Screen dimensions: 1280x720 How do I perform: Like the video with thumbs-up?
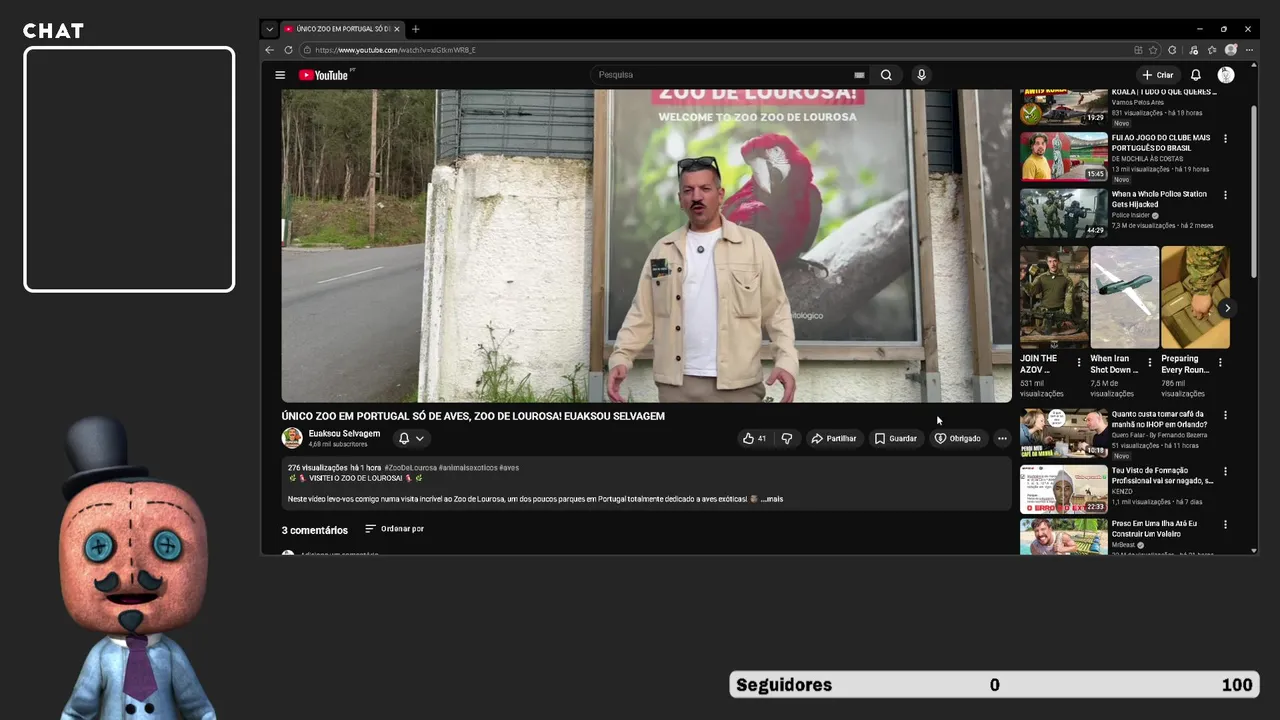[x=754, y=438]
